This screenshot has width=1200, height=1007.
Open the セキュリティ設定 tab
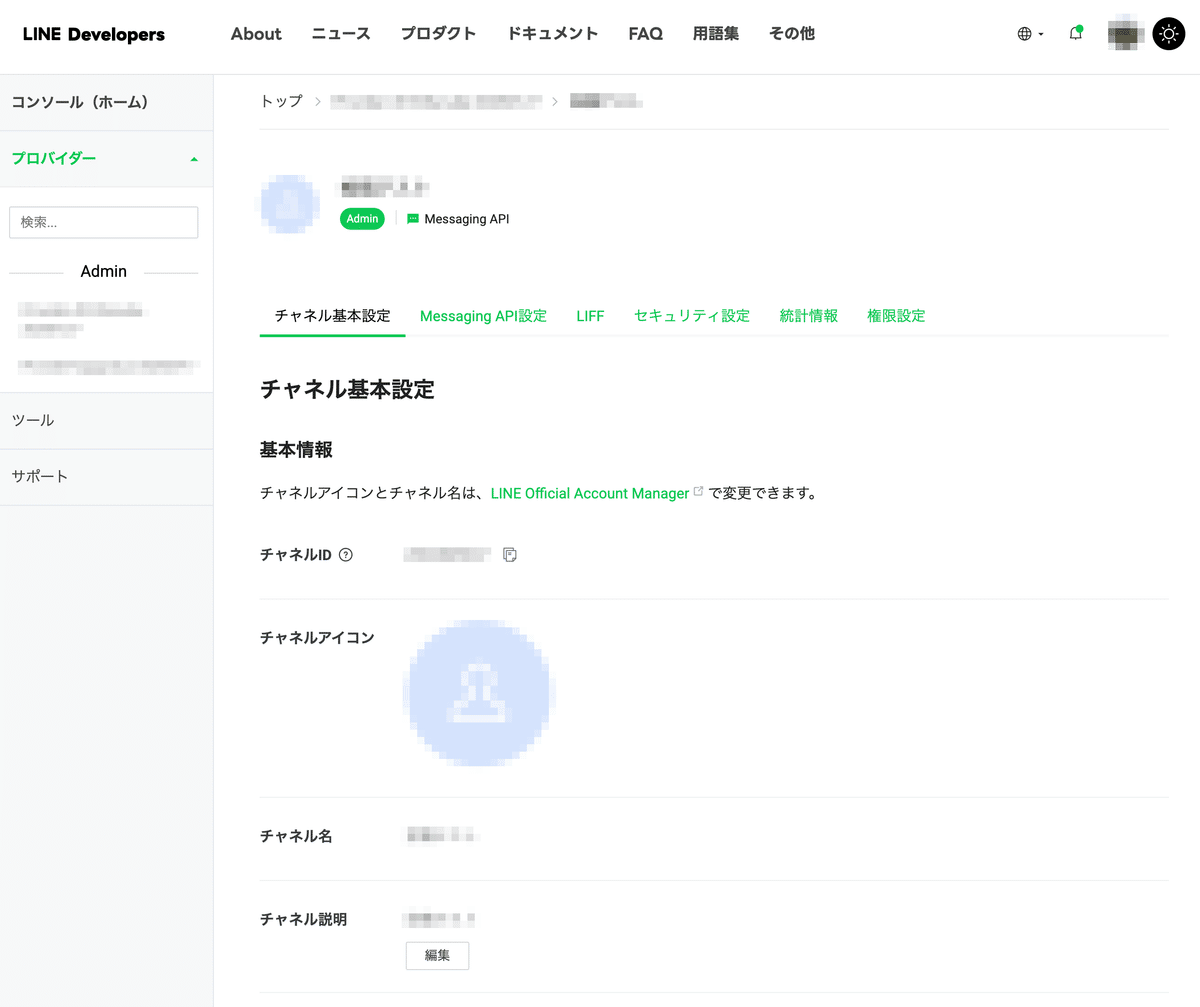pos(691,315)
